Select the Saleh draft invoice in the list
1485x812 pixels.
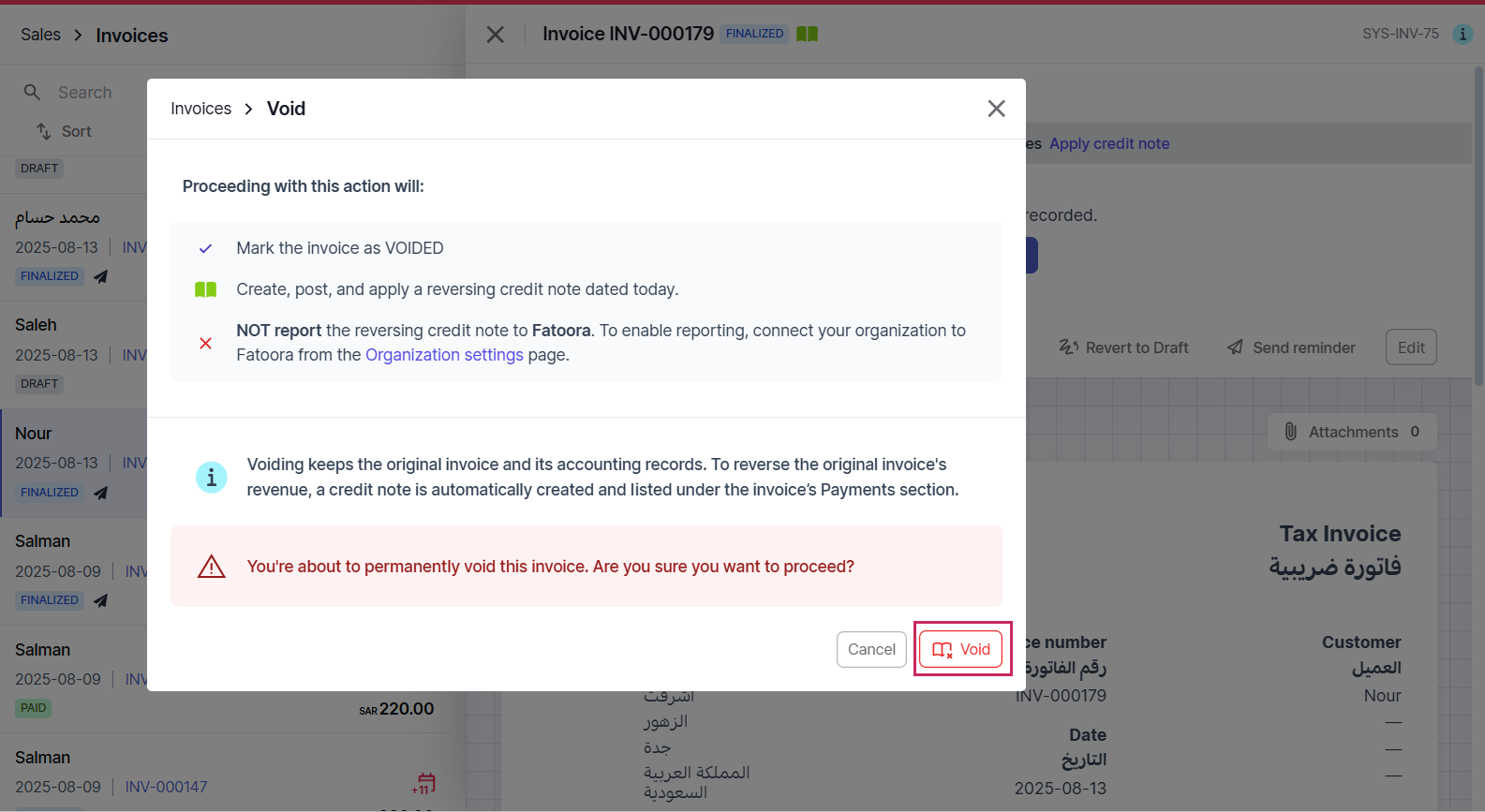coord(73,355)
